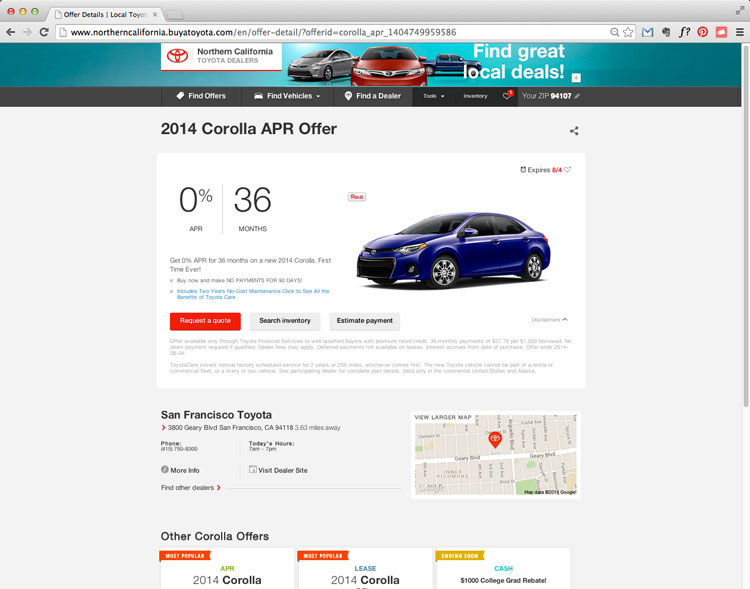Expand Find Vehicles dropdown
This screenshot has height=589, width=750.
287,96
